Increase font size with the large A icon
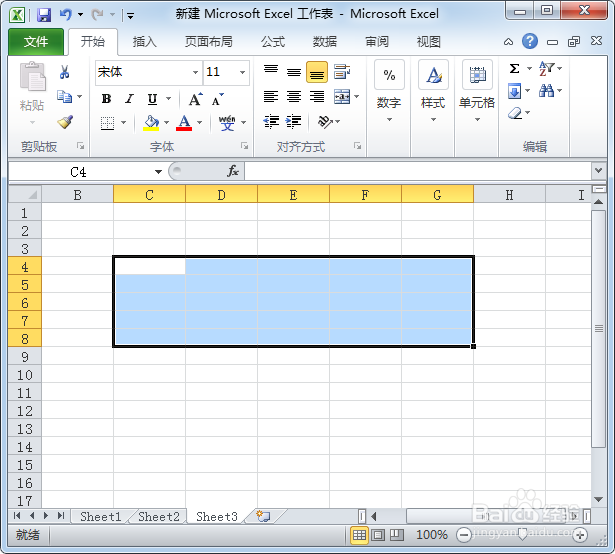This screenshot has width=615, height=554. click(195, 99)
